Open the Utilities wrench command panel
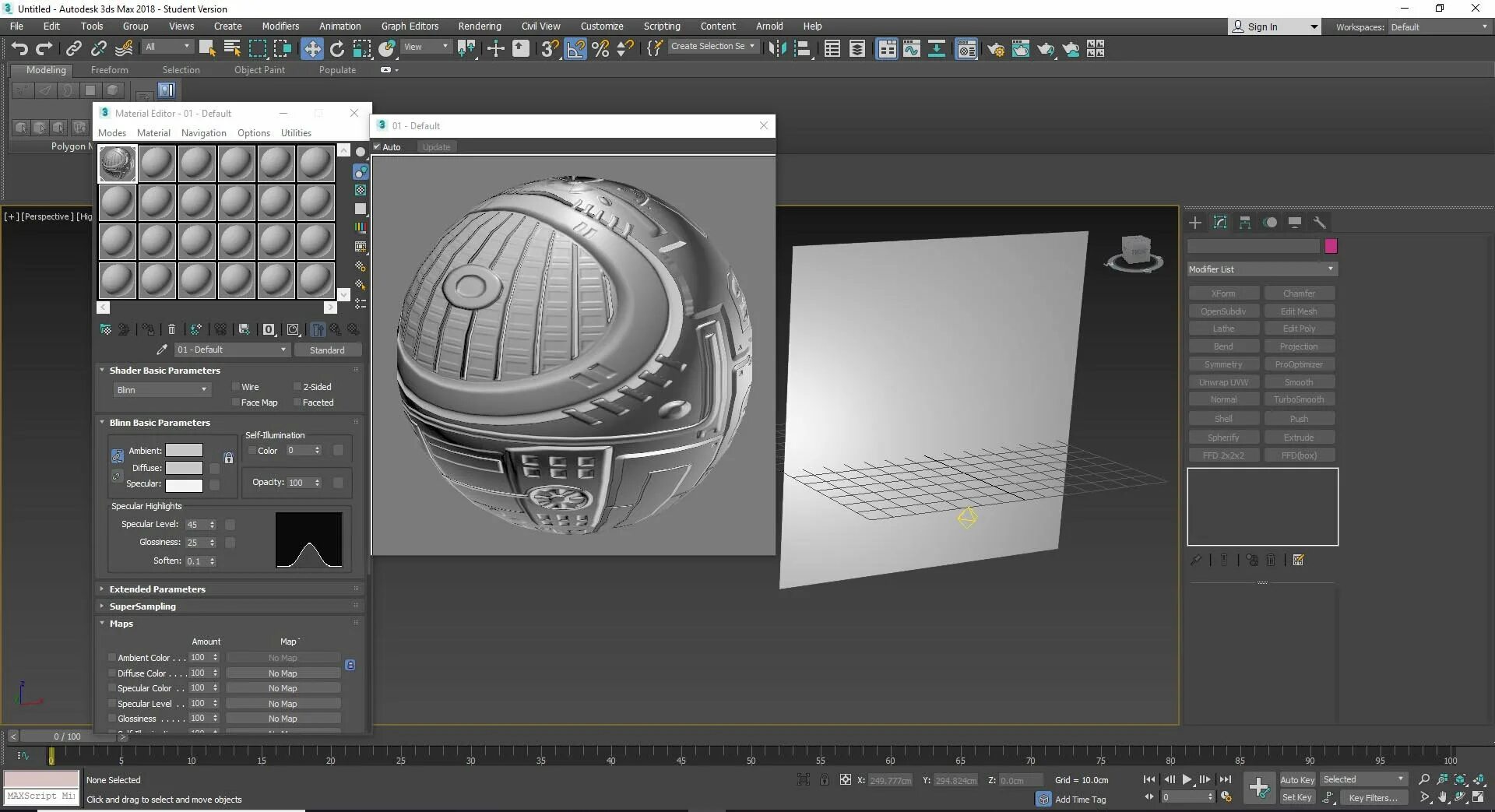 [x=1319, y=223]
